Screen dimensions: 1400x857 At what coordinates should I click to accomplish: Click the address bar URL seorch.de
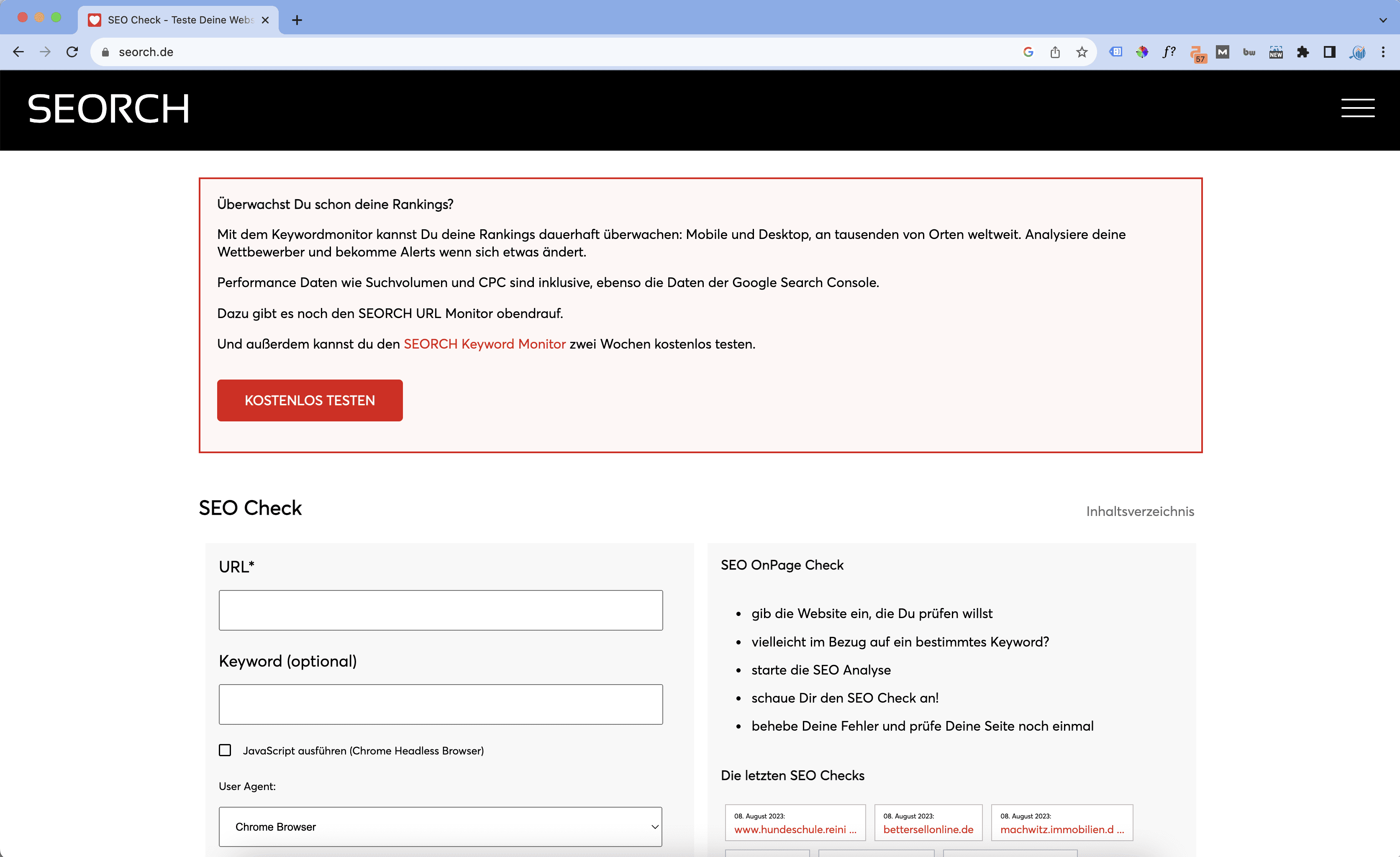(x=146, y=52)
